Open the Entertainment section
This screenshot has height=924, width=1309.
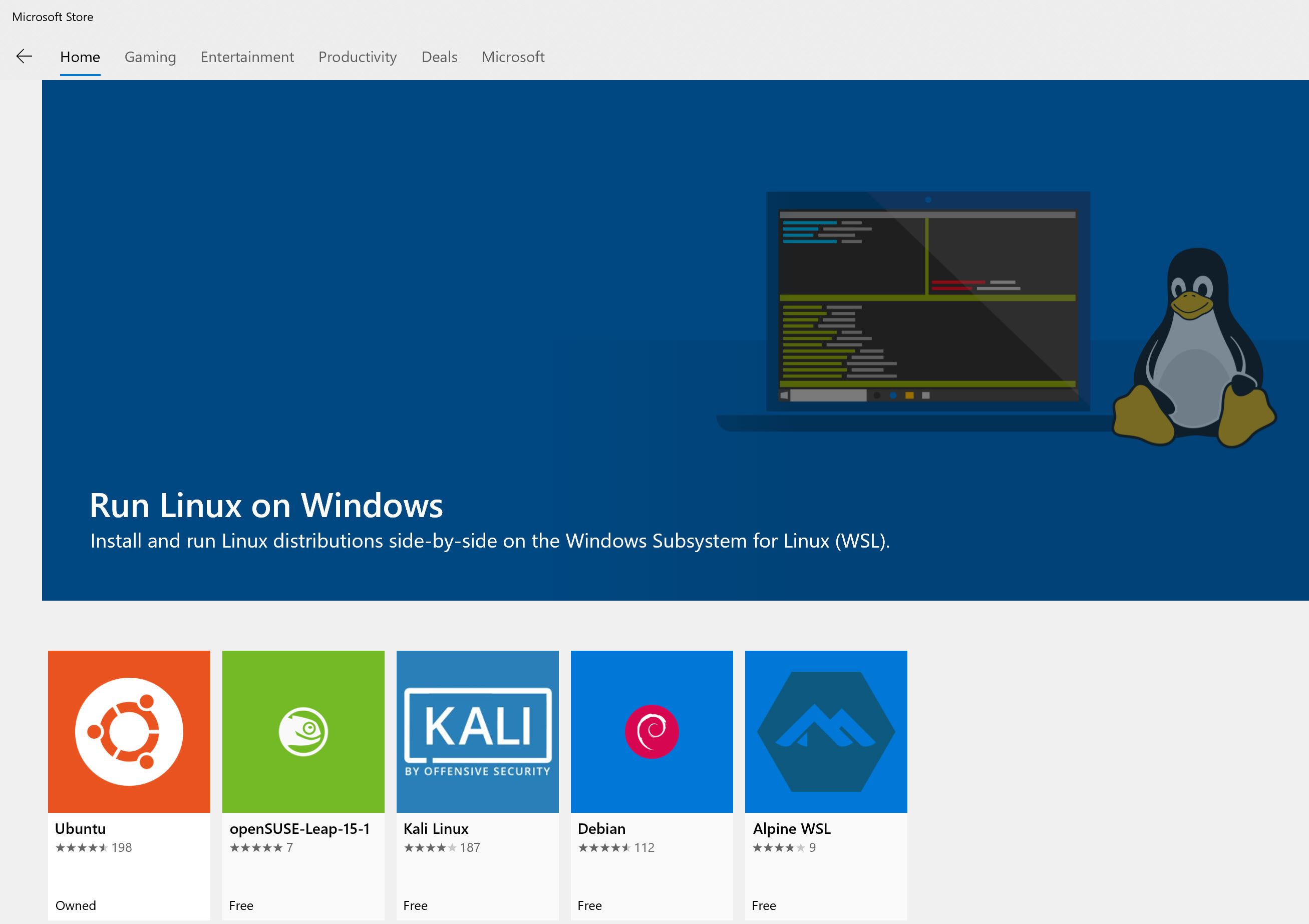coord(247,57)
